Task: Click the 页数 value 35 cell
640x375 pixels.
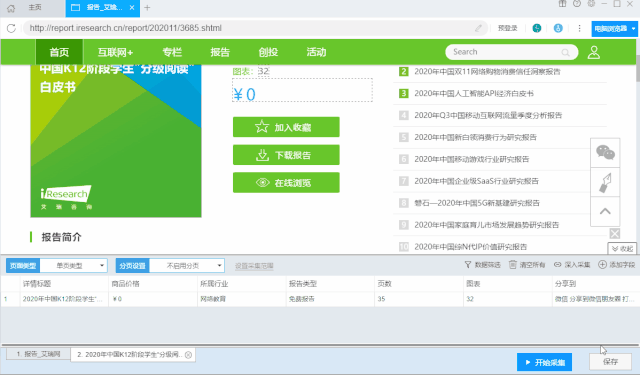Action: (x=419, y=299)
